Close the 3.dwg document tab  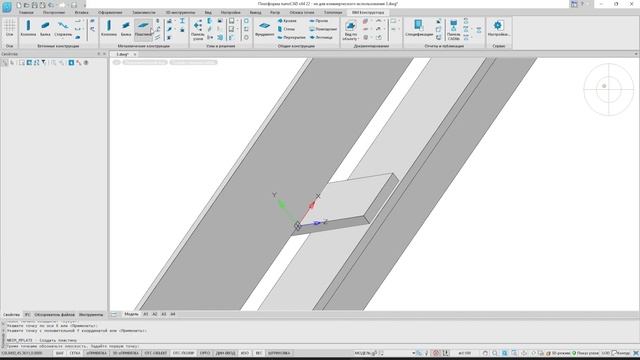click(x=135, y=54)
